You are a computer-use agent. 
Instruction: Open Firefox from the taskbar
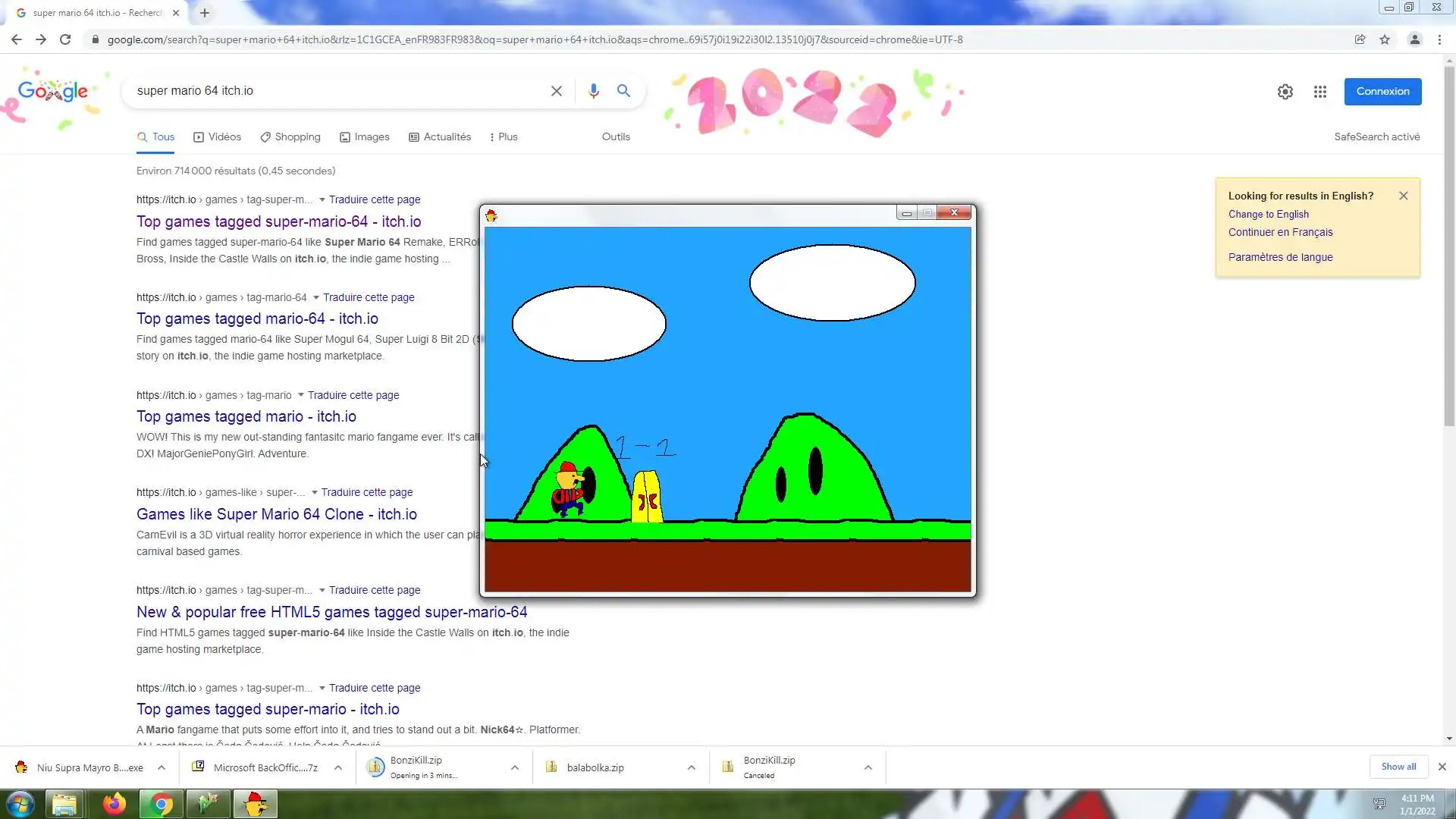click(x=115, y=804)
